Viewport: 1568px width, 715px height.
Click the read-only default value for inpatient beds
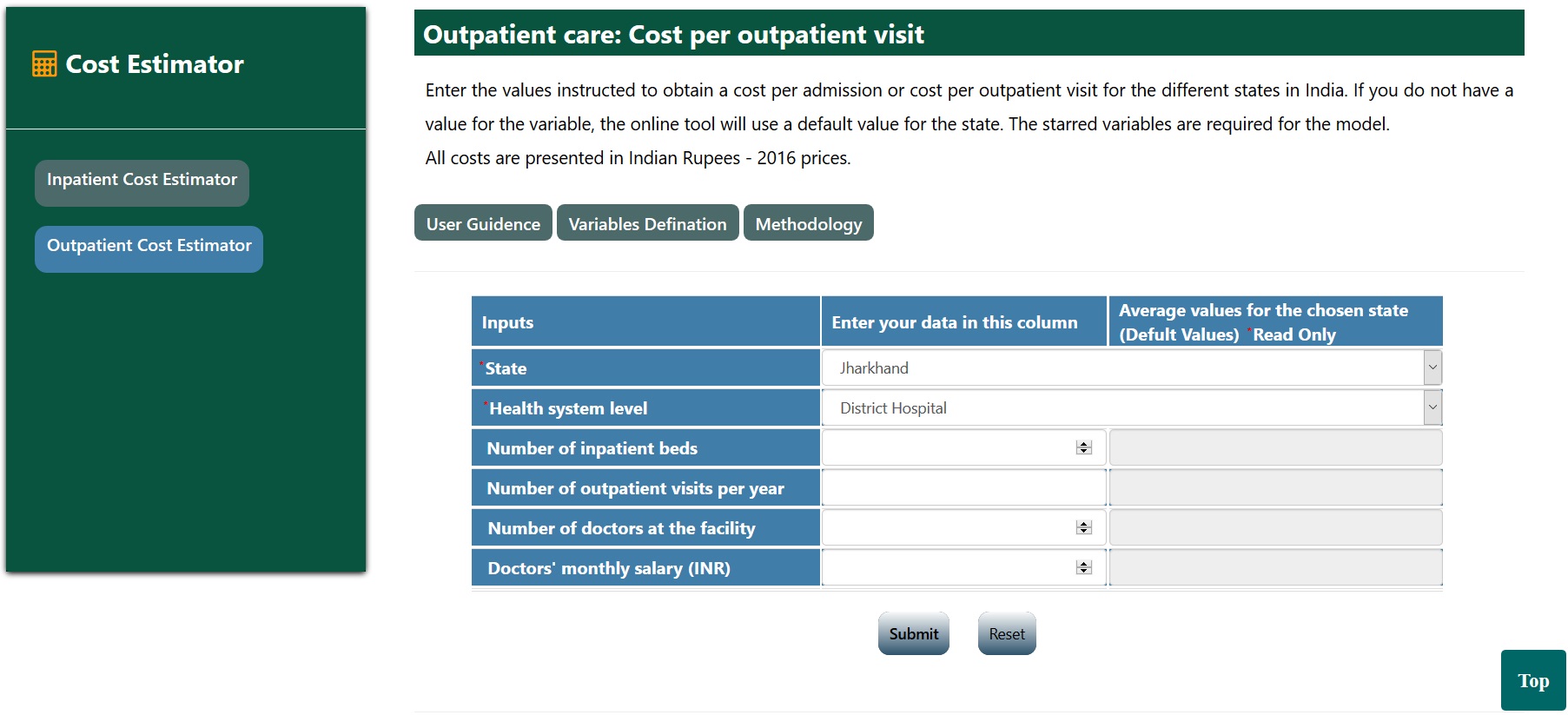1275,447
